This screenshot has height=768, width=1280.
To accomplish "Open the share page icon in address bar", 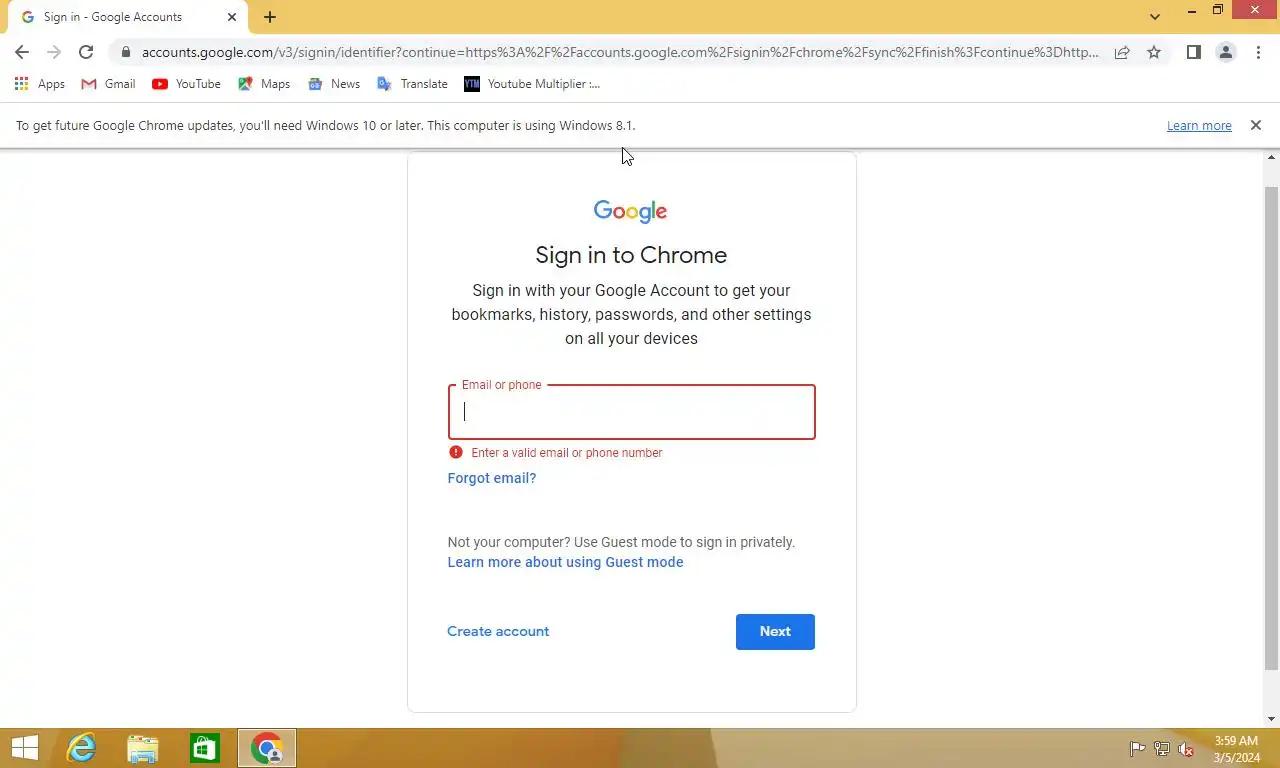I will [x=1122, y=52].
